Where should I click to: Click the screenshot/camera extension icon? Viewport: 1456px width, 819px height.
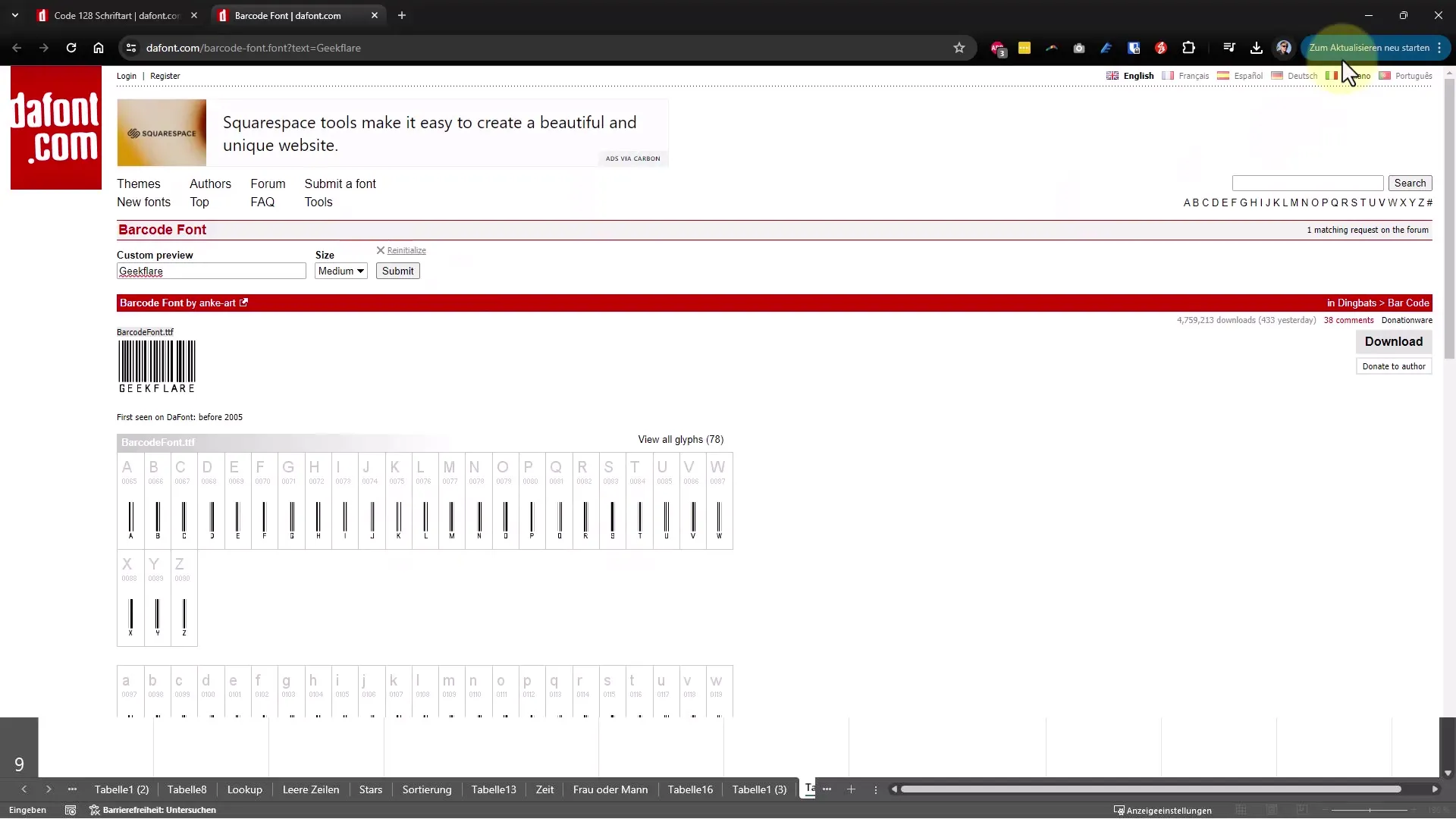click(1078, 47)
